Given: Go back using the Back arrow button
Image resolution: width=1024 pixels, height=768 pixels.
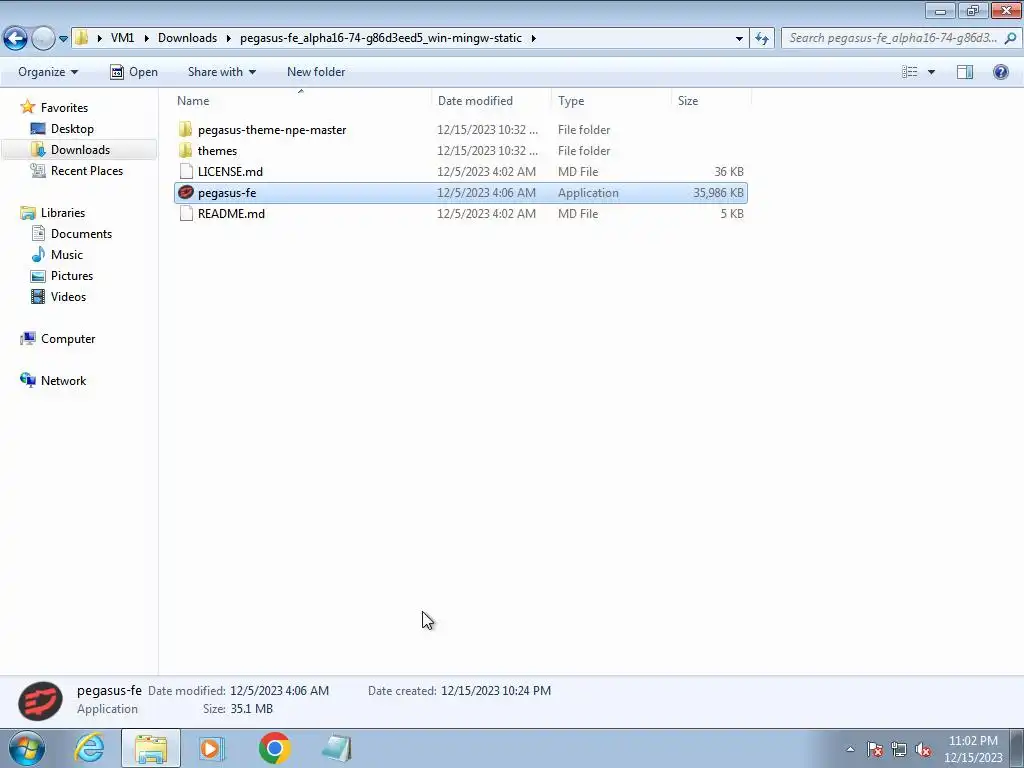Looking at the screenshot, I should [15, 38].
